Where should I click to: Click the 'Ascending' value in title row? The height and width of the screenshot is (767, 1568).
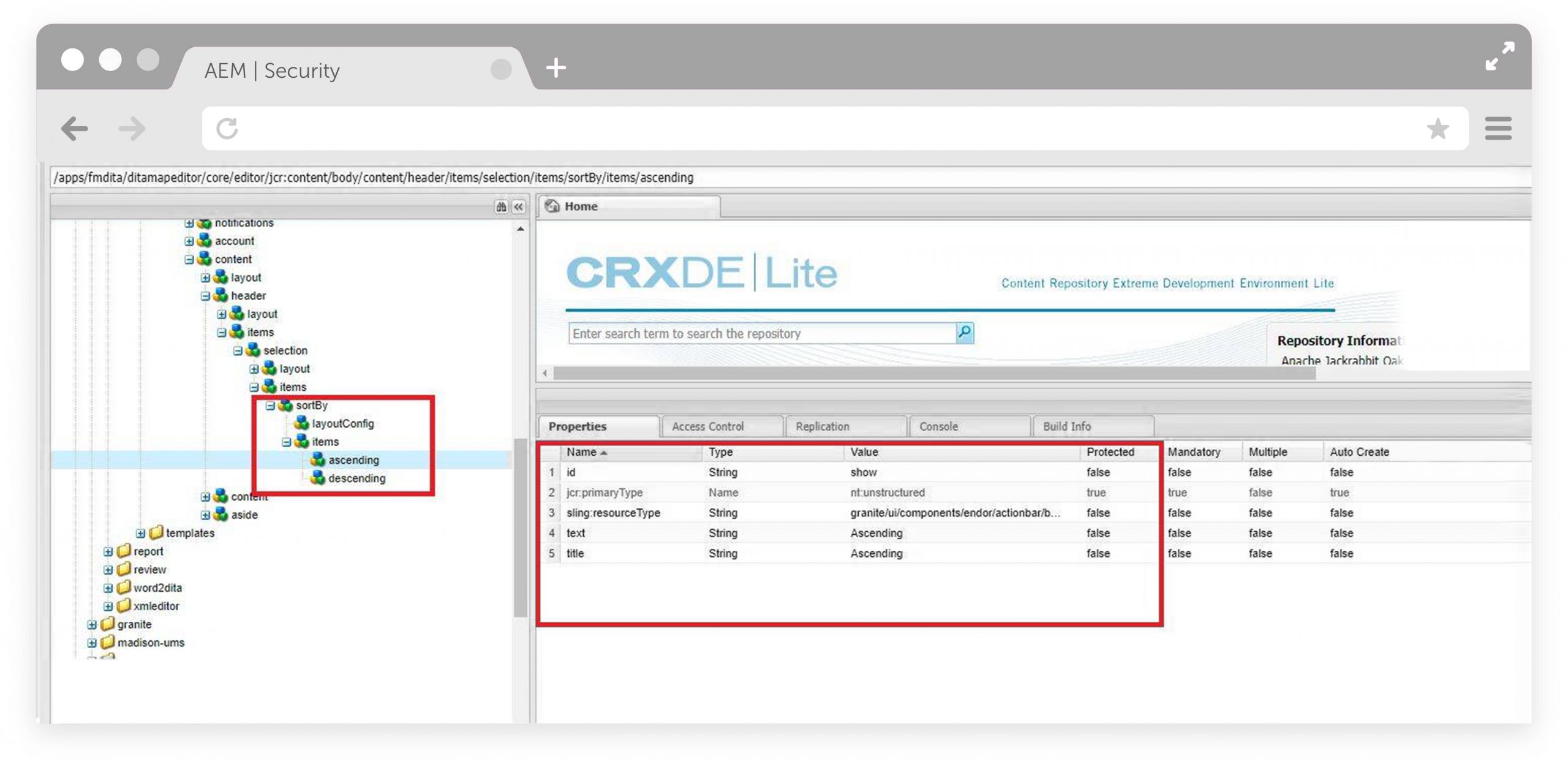[x=876, y=553]
